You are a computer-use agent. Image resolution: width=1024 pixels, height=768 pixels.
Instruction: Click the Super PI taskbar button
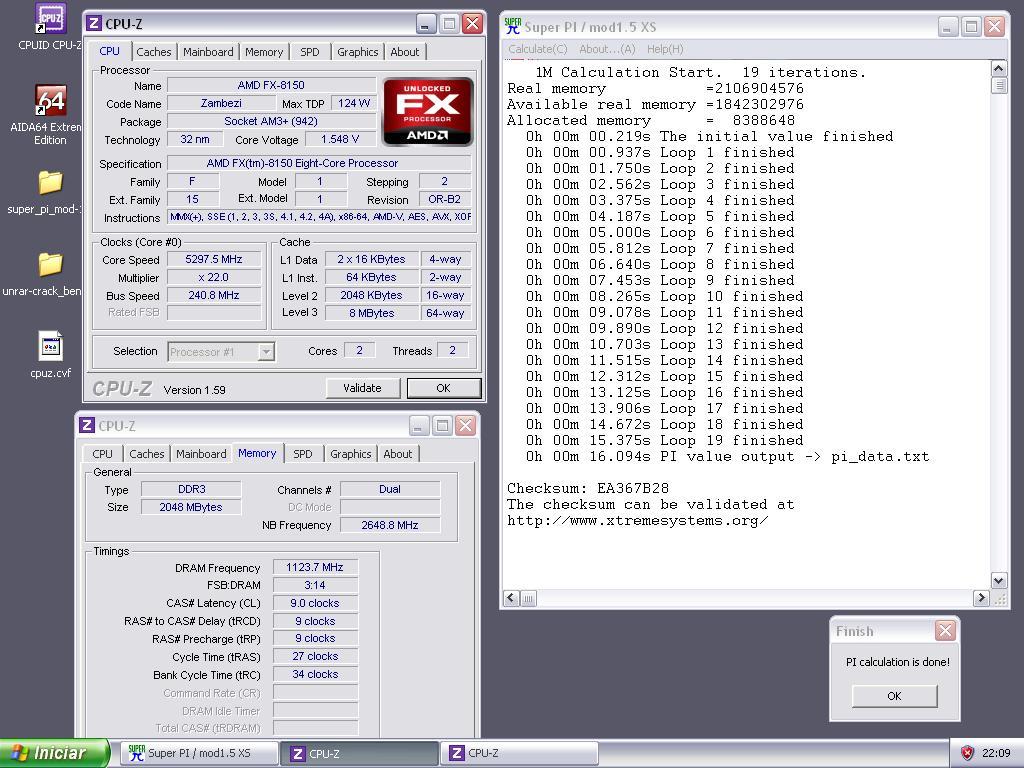(x=199, y=753)
